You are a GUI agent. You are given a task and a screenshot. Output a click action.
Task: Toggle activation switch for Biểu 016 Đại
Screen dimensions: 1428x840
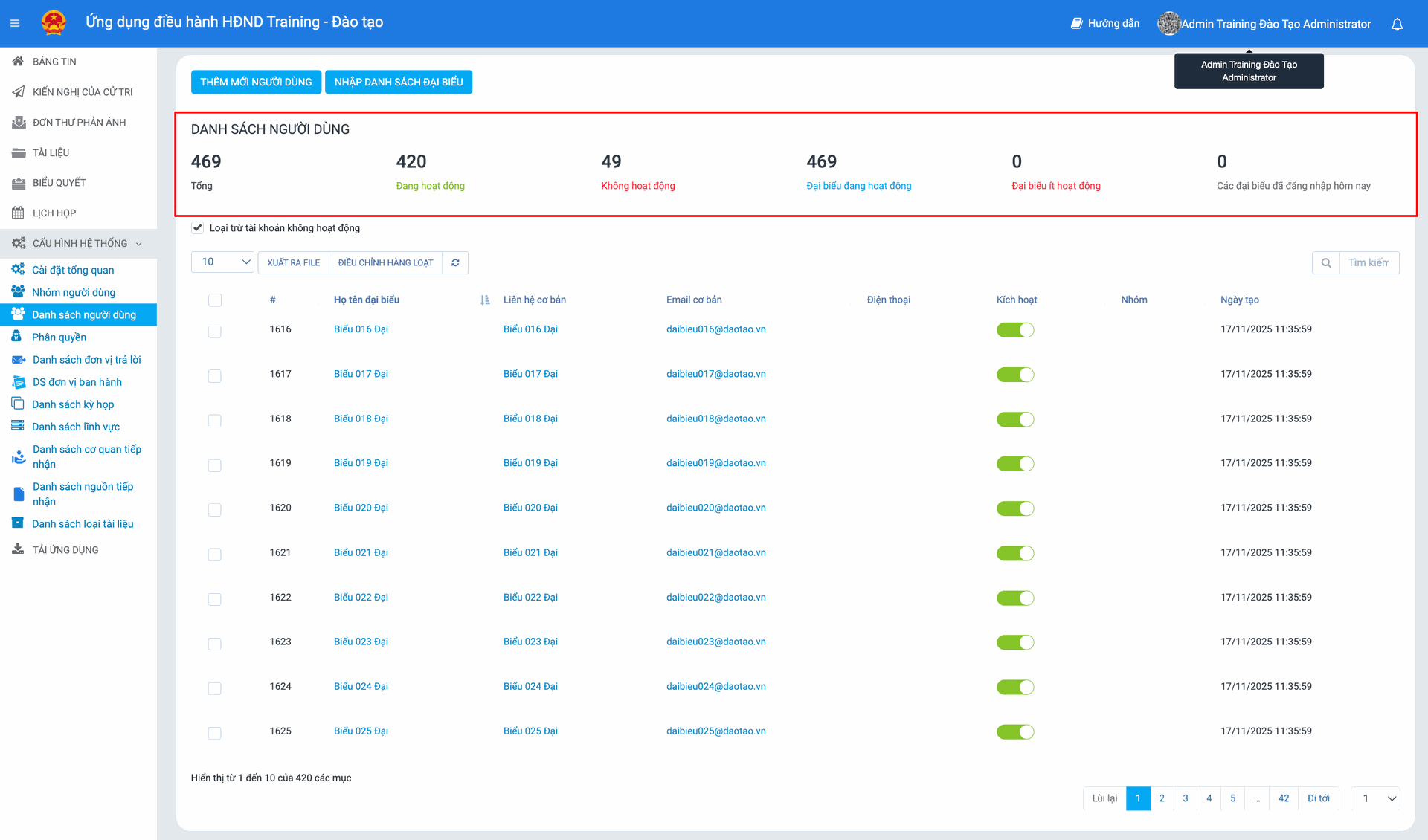(x=1015, y=330)
